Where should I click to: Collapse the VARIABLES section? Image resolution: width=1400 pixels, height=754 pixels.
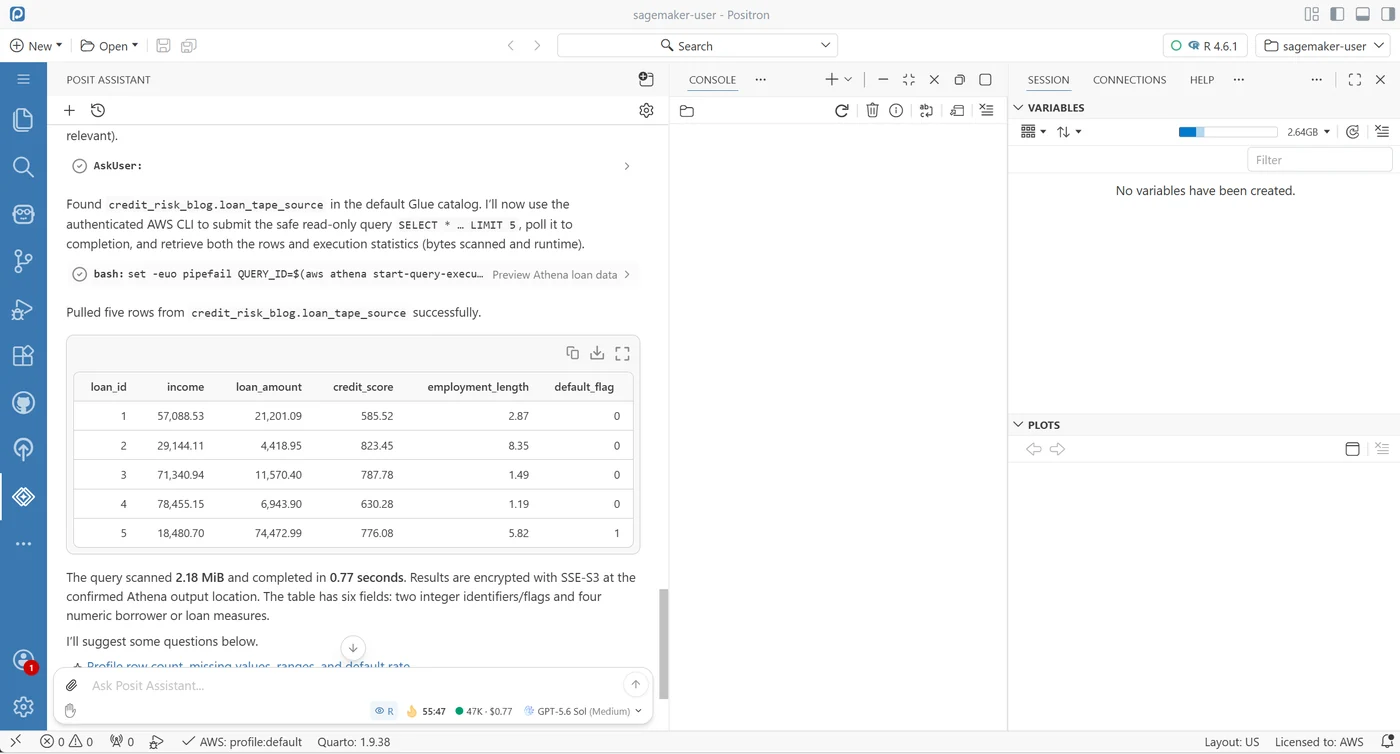[x=1019, y=108]
